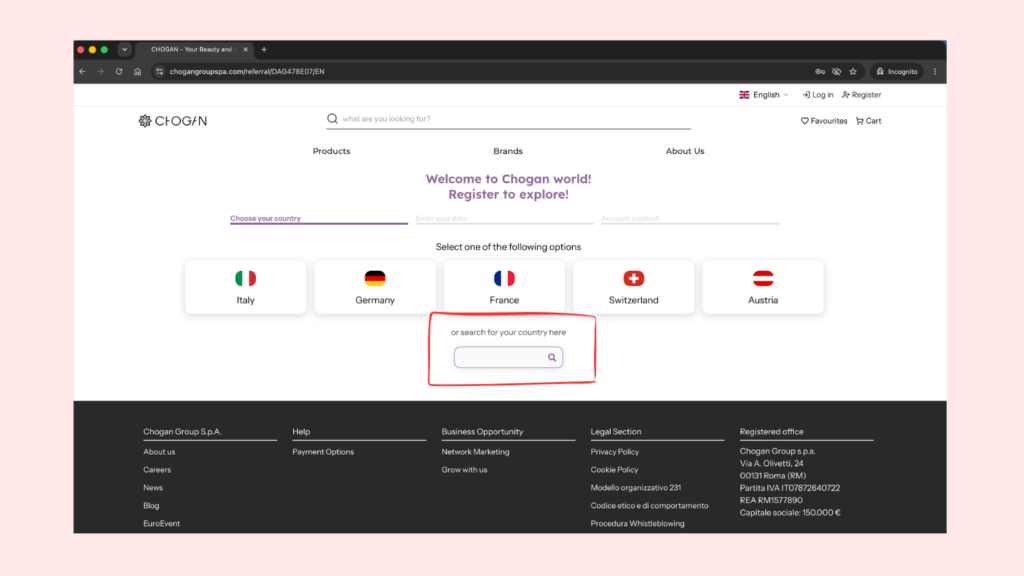Click the password key icon in address bar

[x=820, y=72]
